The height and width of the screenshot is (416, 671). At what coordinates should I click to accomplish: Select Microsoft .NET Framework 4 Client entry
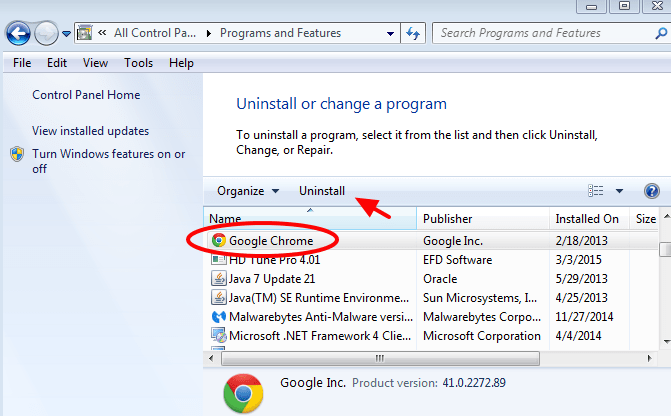320,336
